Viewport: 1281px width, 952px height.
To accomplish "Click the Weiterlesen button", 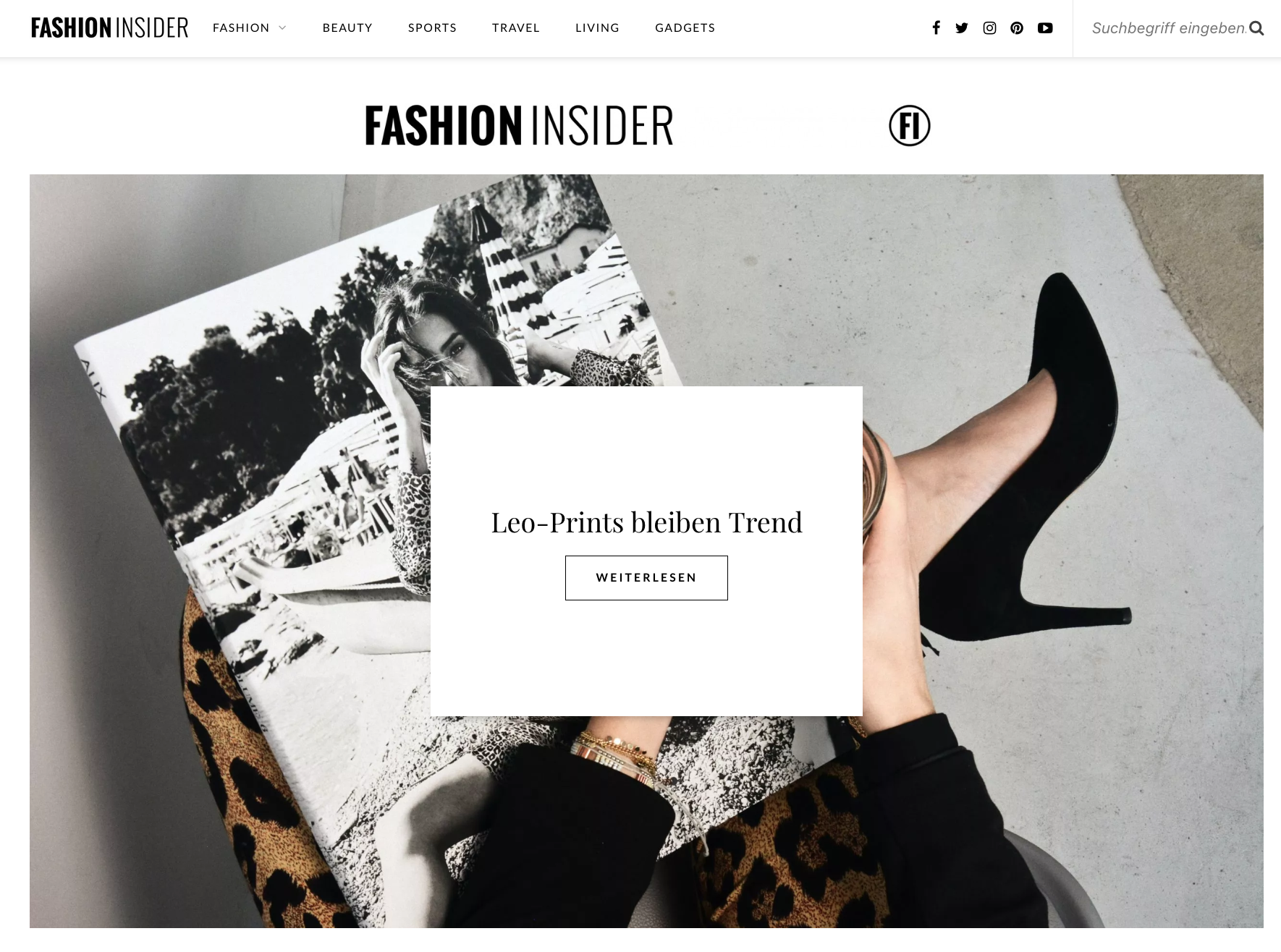I will pos(646,578).
